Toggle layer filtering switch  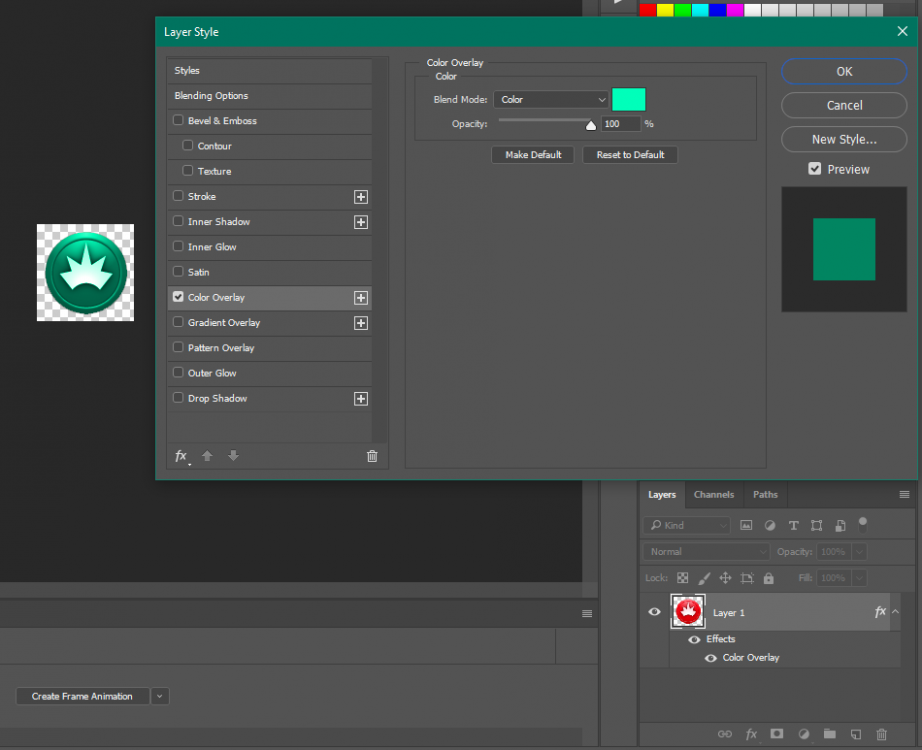point(863,524)
